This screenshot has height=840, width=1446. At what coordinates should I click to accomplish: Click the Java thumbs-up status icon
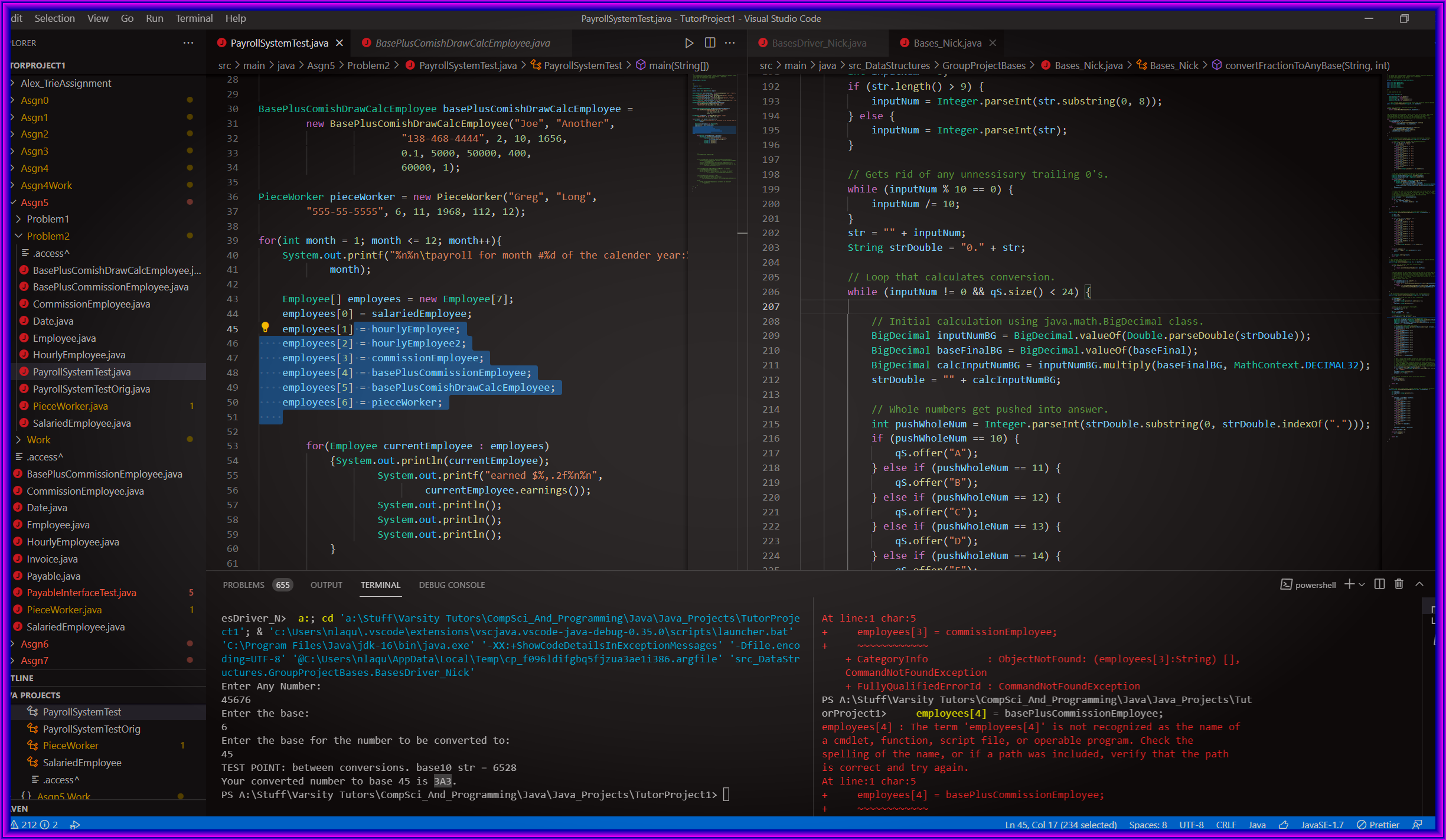[x=1284, y=825]
